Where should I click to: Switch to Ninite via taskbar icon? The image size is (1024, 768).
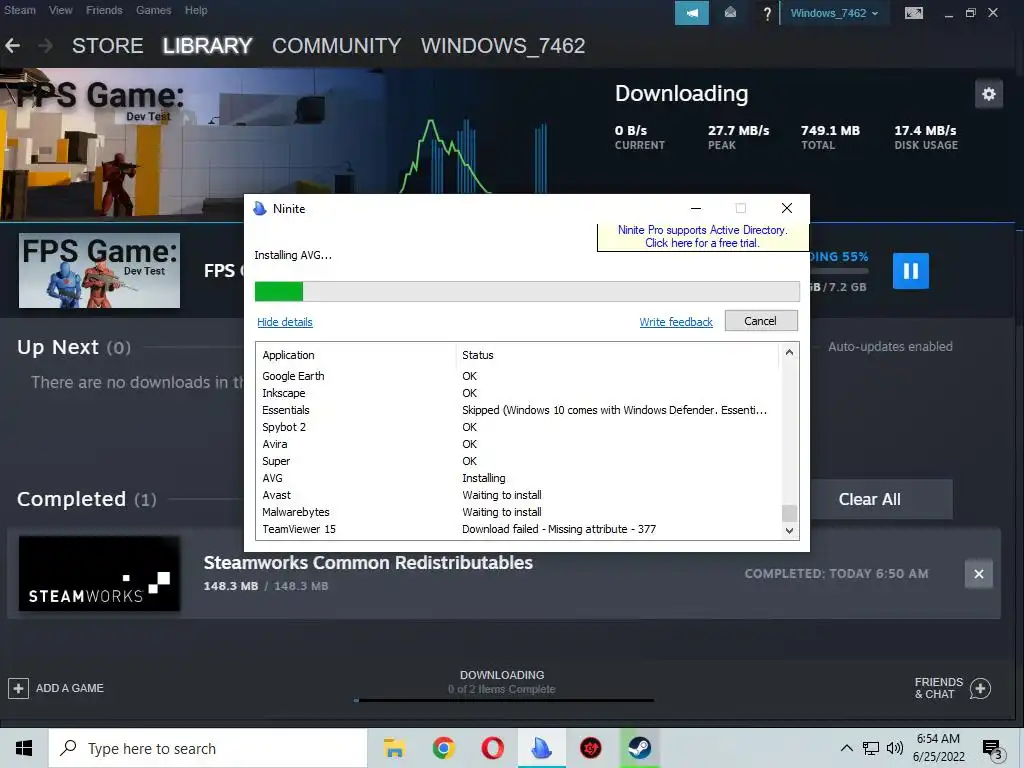pos(541,748)
